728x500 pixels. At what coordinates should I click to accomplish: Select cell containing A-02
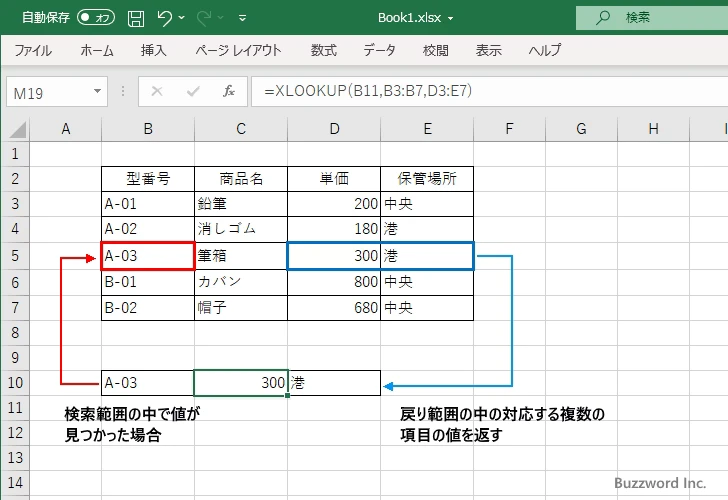(x=148, y=229)
